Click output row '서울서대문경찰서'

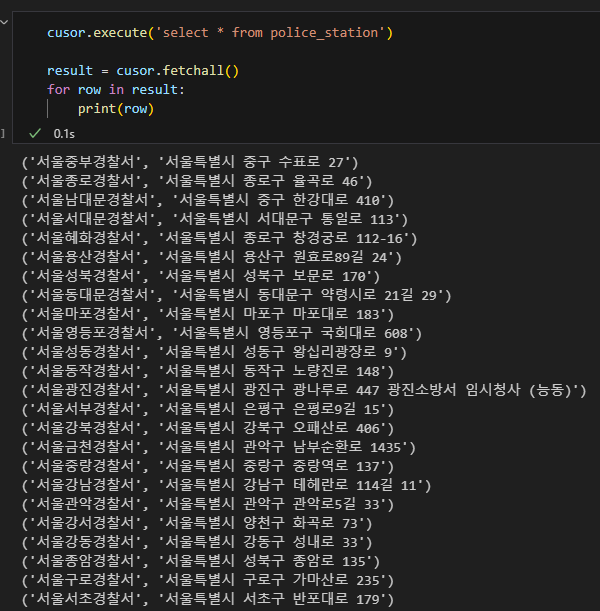pyautogui.click(x=215, y=219)
